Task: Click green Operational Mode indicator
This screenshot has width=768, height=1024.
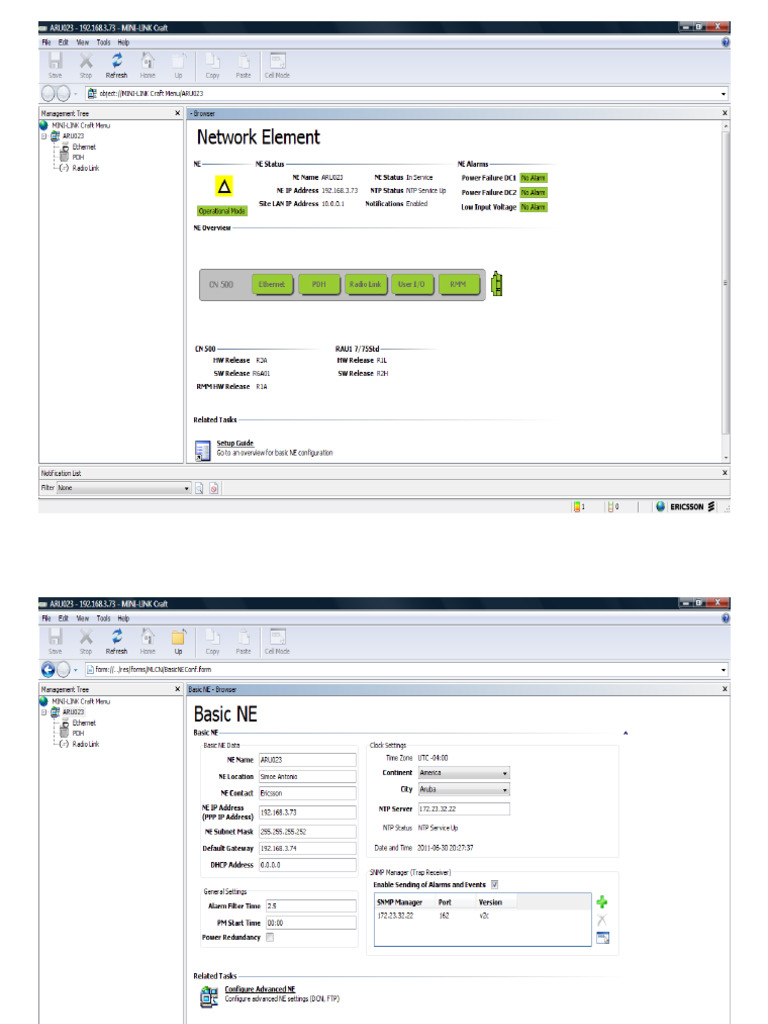Action: (x=222, y=211)
